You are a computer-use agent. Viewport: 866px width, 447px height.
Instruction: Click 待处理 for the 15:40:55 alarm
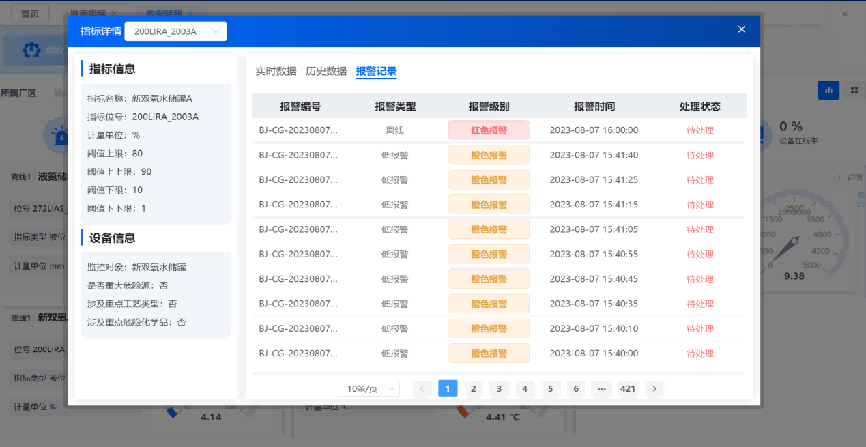click(700, 254)
